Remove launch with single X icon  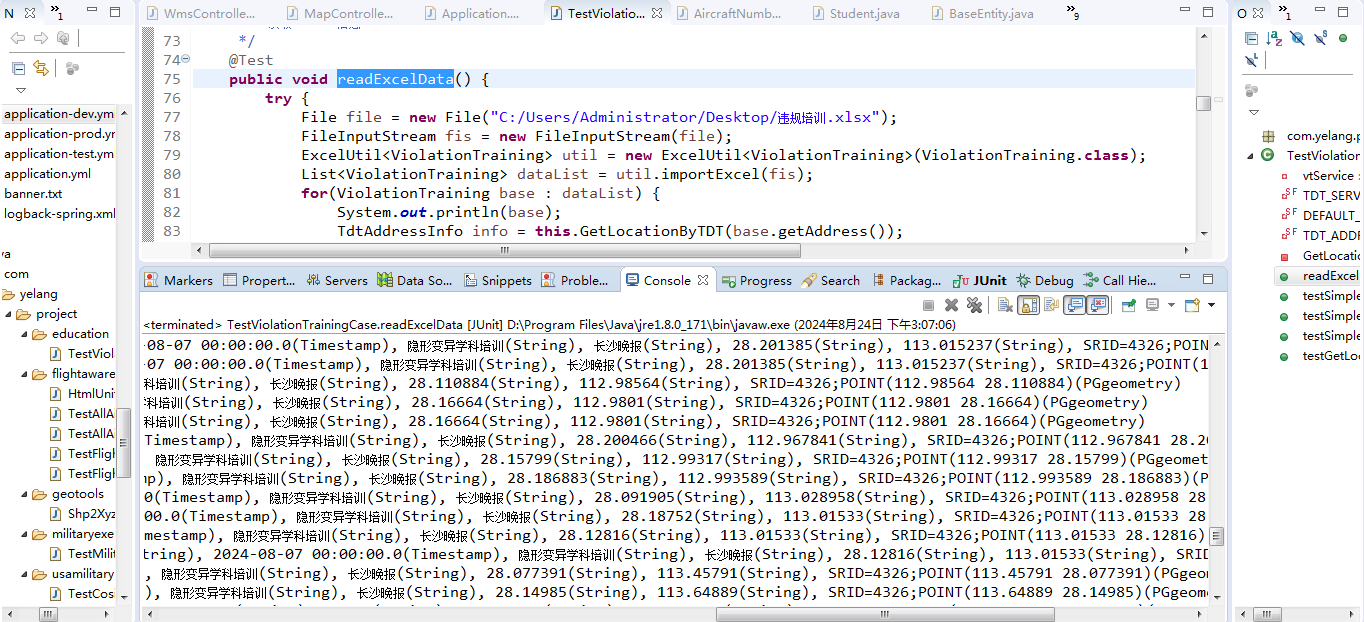click(951, 305)
